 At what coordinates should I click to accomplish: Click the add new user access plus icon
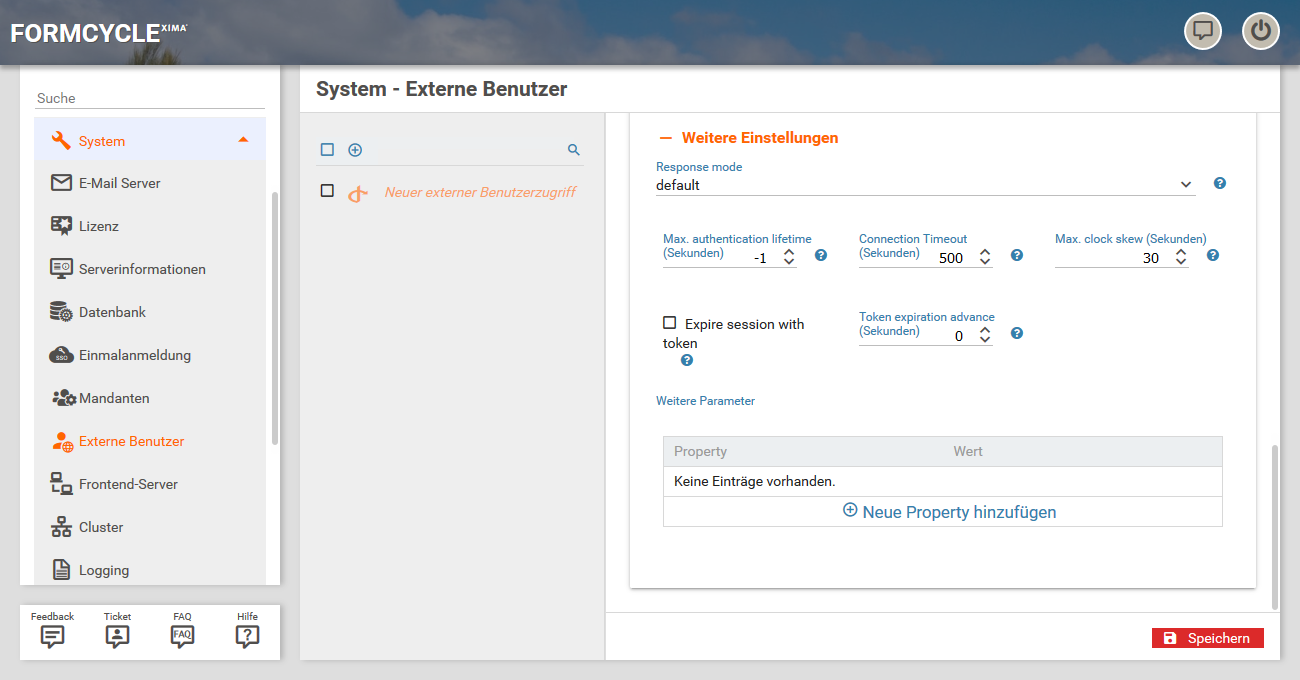point(355,150)
